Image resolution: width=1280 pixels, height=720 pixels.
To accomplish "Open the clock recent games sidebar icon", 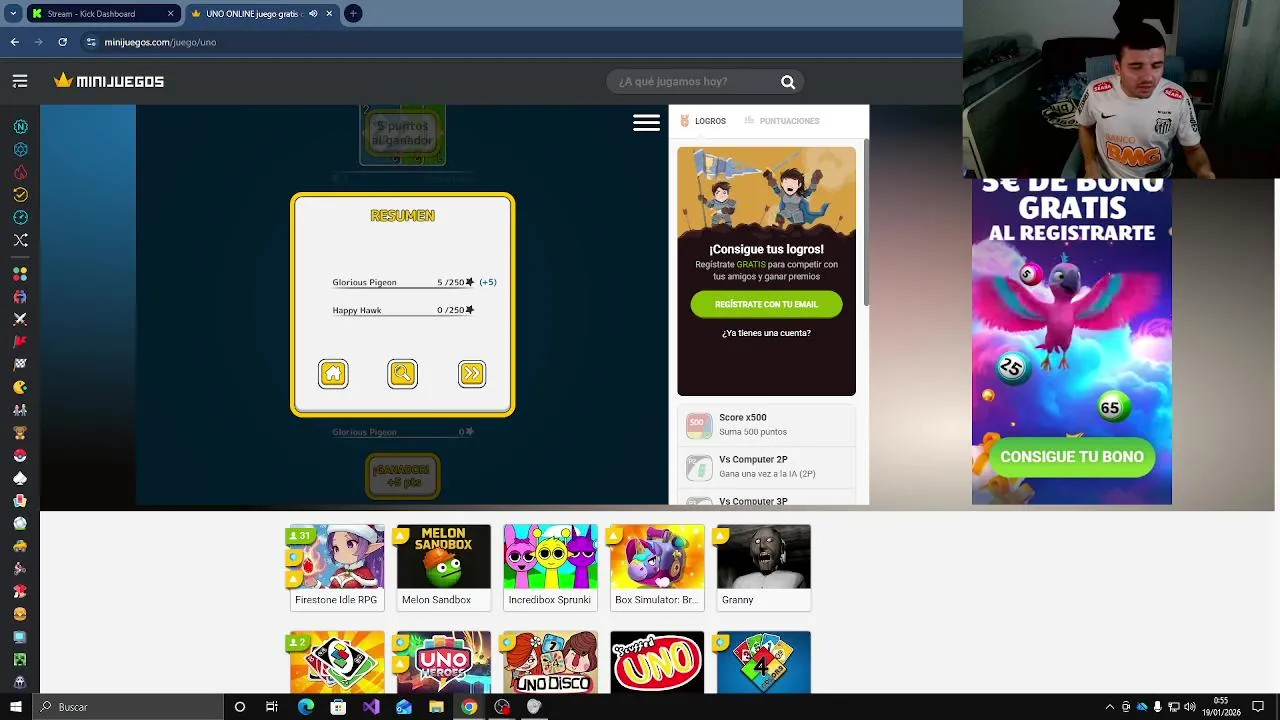I will pyautogui.click(x=20, y=217).
